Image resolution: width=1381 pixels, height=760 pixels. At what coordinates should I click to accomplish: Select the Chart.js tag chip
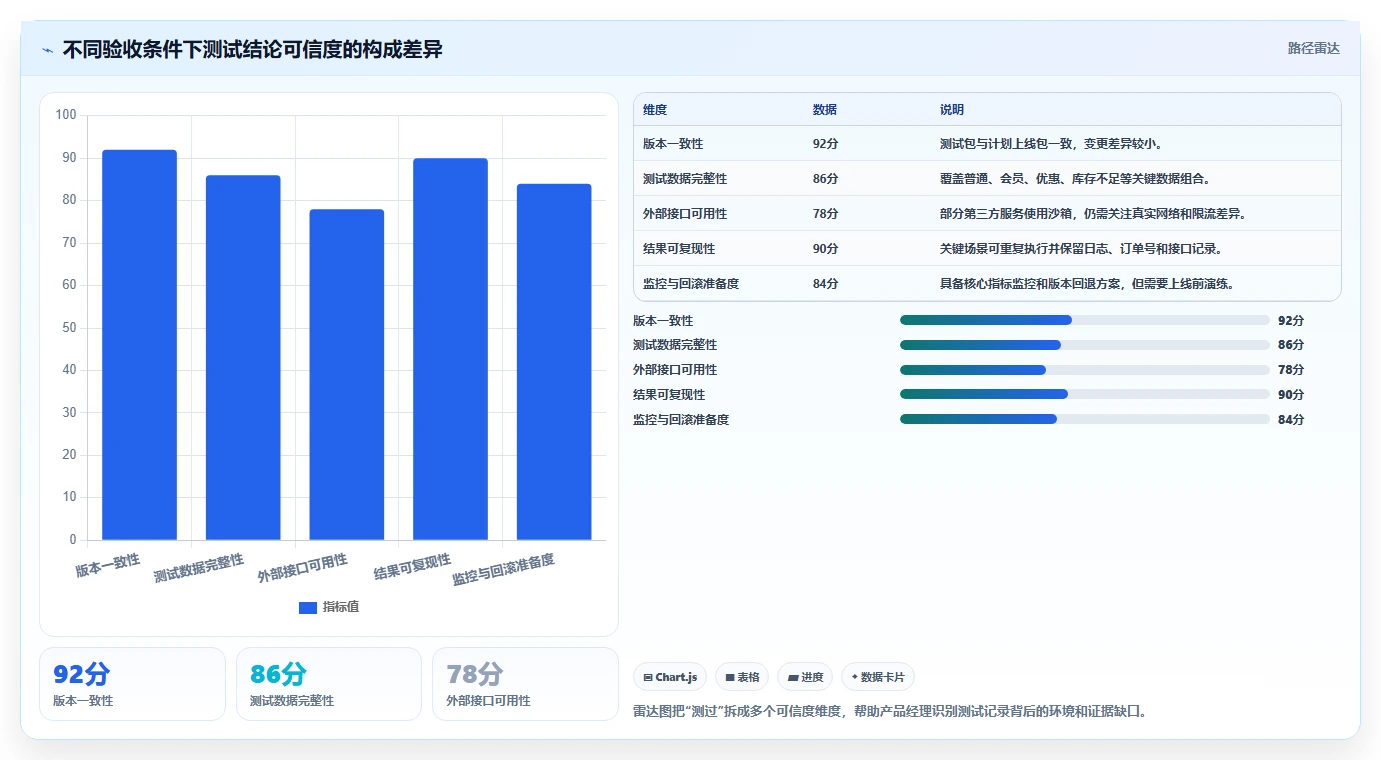[670, 677]
